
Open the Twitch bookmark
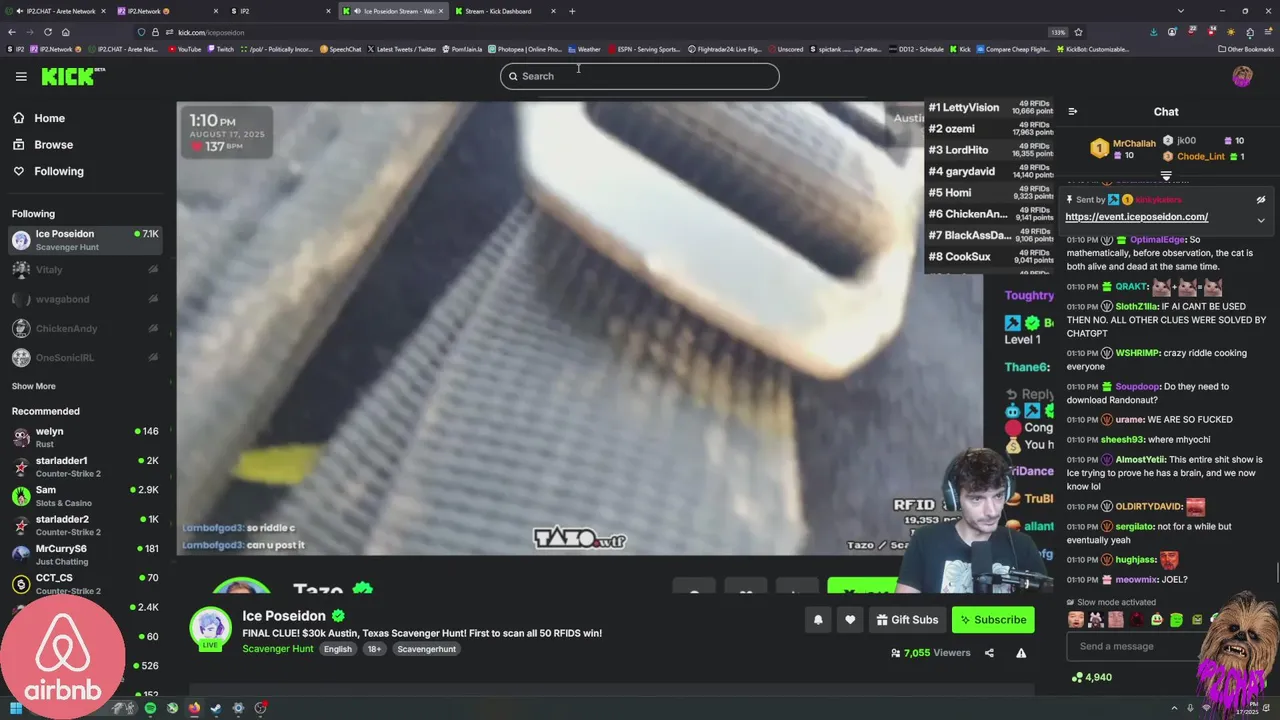pyautogui.click(x=221, y=49)
